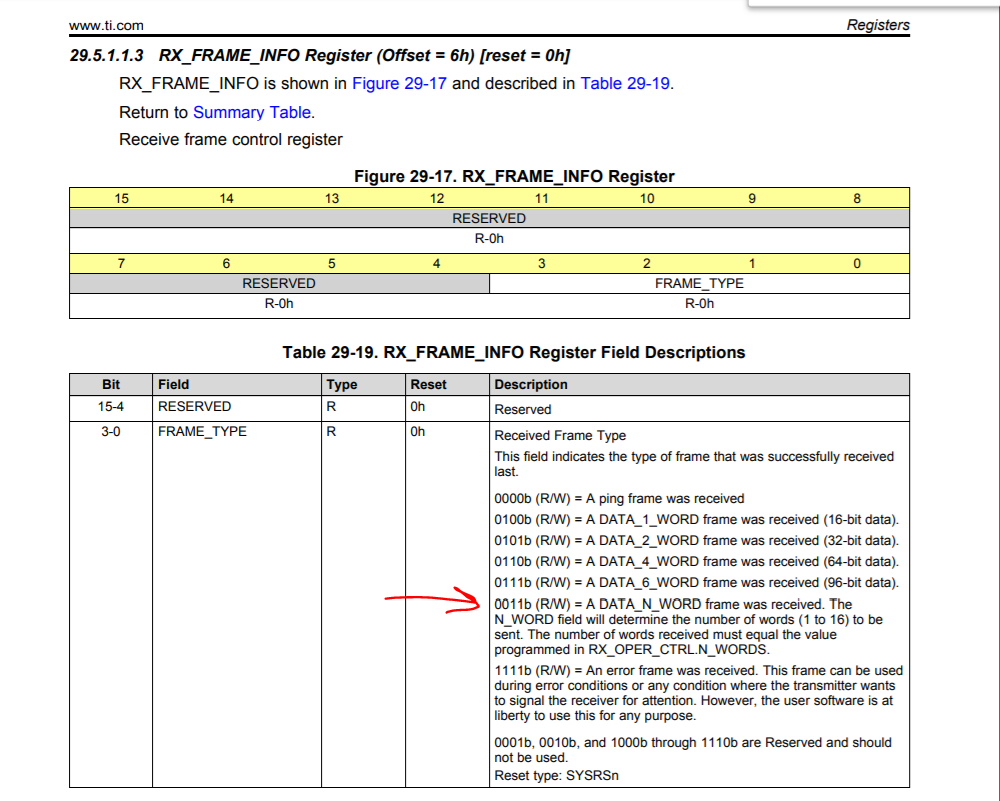The image size is (1000, 801).
Task: Click bit number 8 in register figure
Action: point(857,198)
